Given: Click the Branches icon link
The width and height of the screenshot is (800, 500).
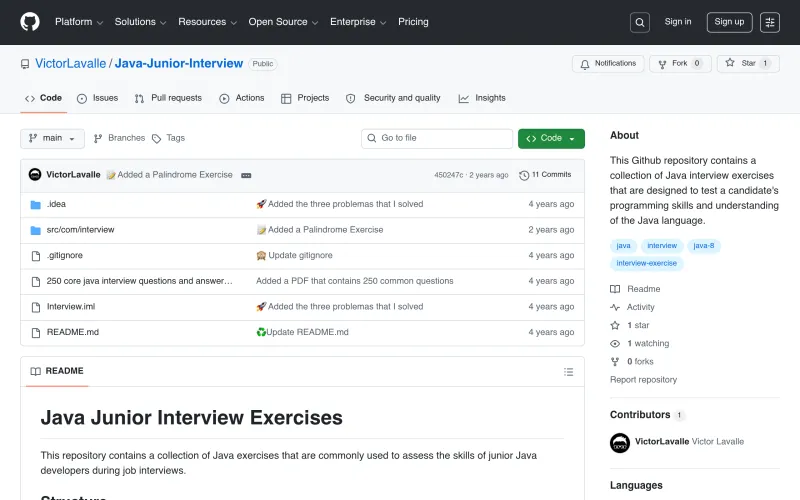Looking at the screenshot, I should [x=119, y=138].
